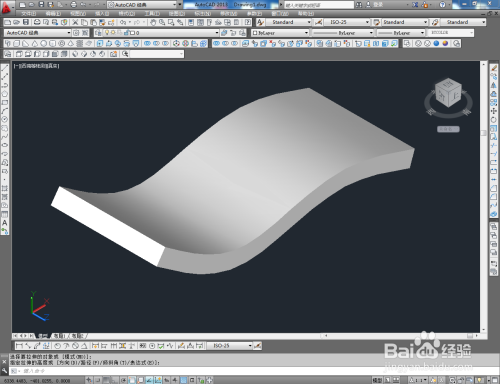Viewport: 500px width, 384px height.
Task: Open command line customize wrench button
Action: click(x=4, y=370)
